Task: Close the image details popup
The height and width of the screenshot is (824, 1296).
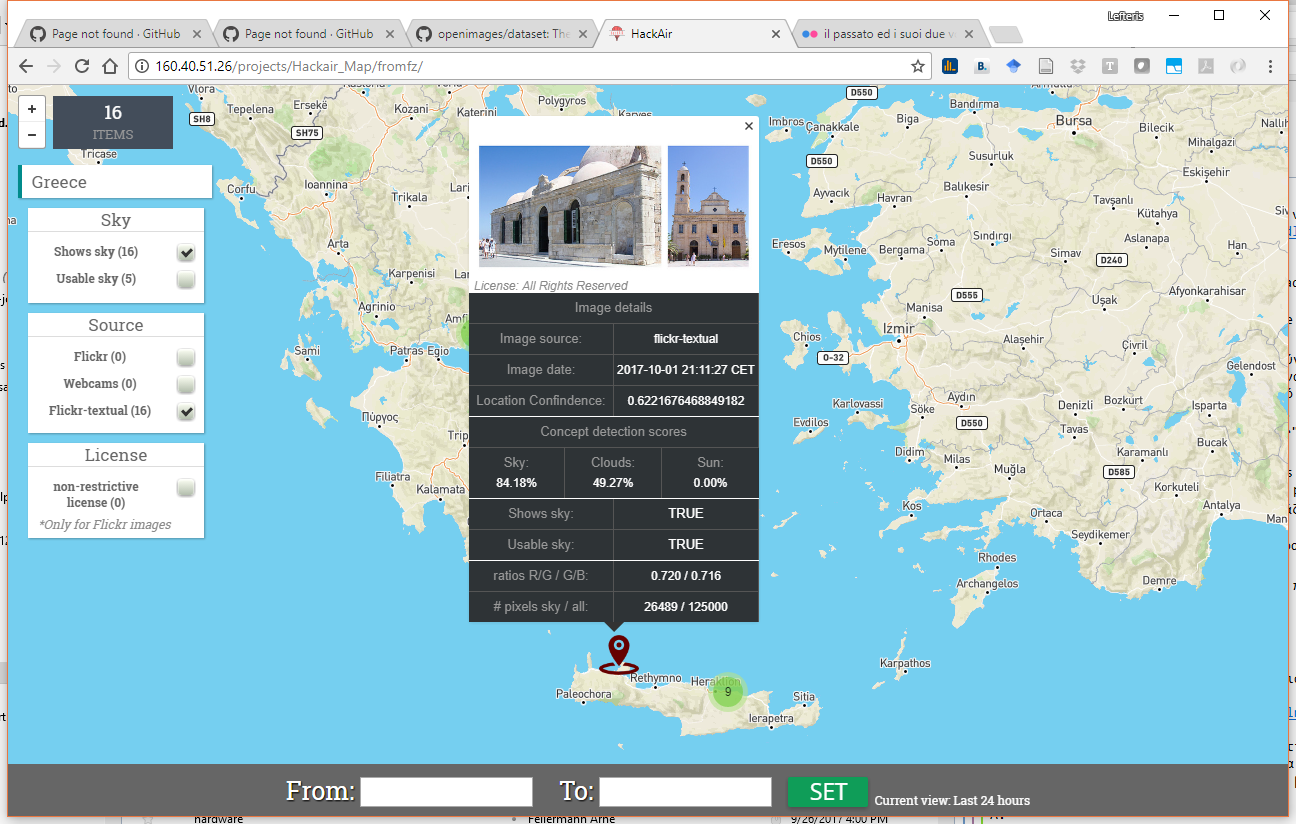Action: (749, 126)
